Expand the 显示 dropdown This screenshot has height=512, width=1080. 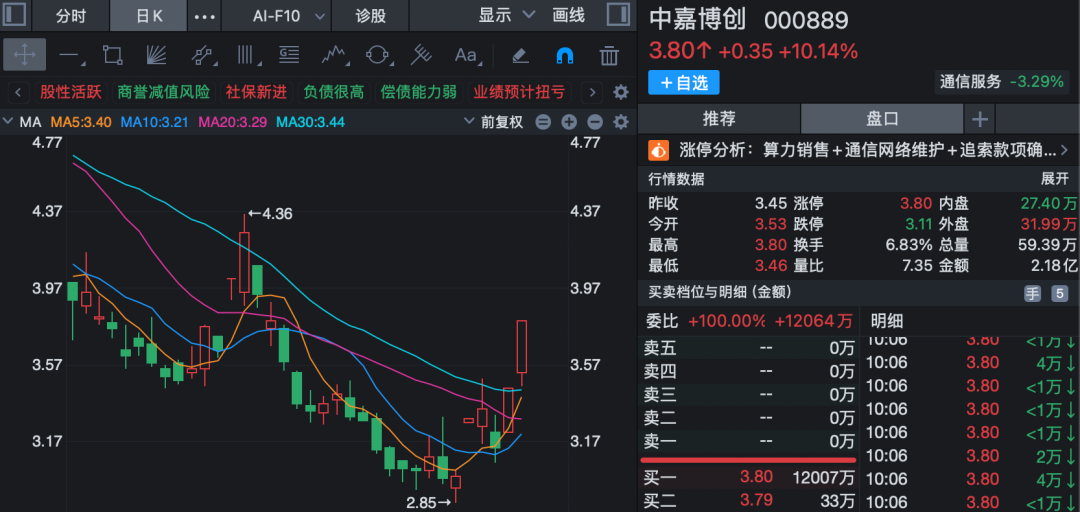(506, 15)
